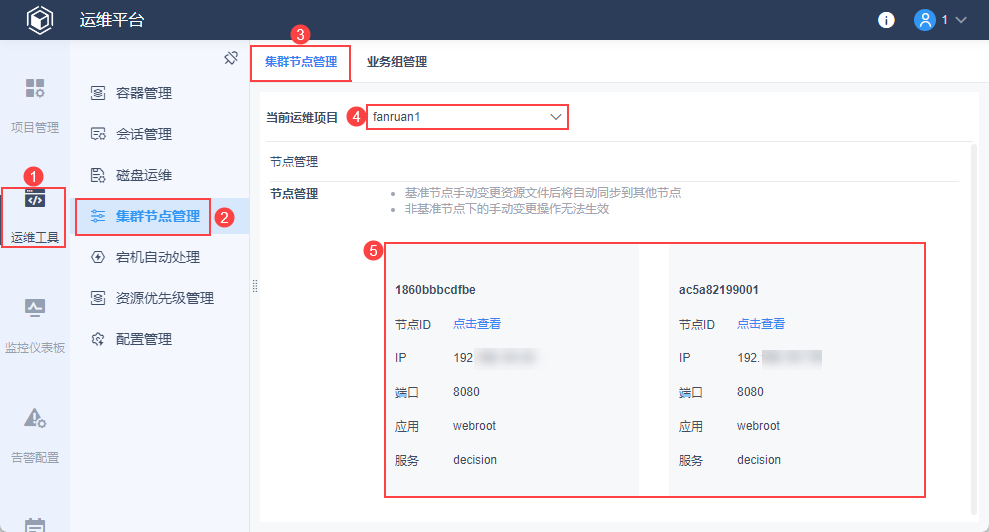The height and width of the screenshot is (532, 989).
Task: Click 当前运维项目 label
Action: click(302, 117)
